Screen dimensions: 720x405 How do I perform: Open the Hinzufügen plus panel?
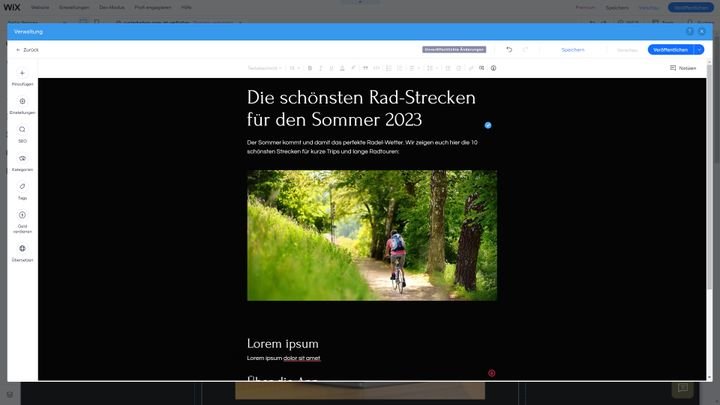22,77
